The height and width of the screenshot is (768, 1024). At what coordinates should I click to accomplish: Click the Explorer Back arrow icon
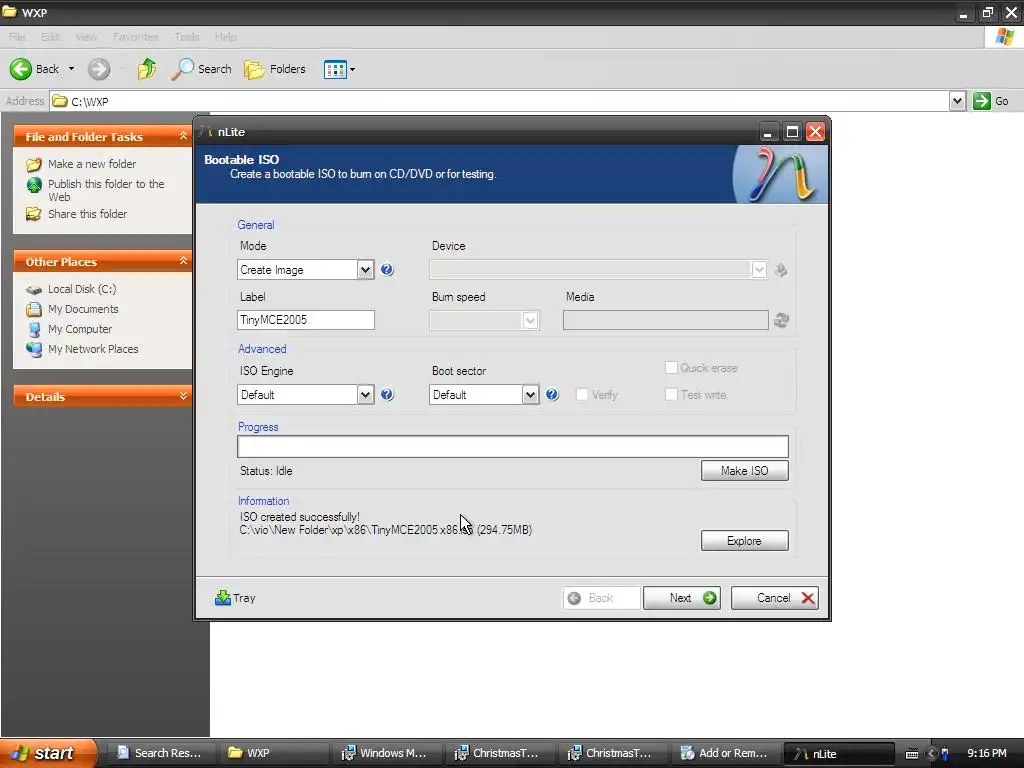coord(21,69)
